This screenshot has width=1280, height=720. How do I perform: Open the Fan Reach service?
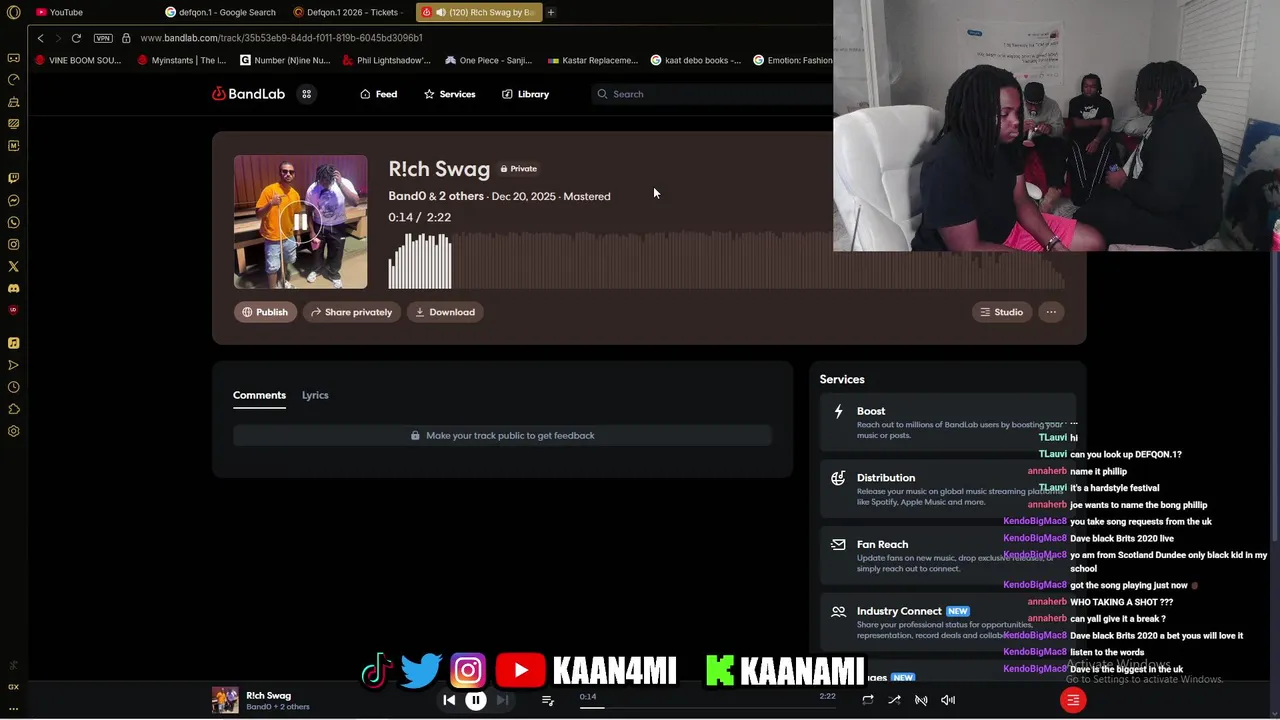click(947, 556)
